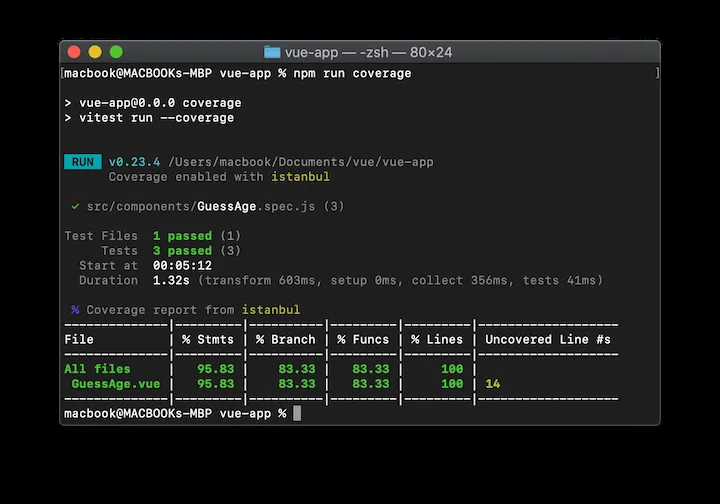Click the terminal cursor block at prompt
The width and height of the screenshot is (720, 504).
click(297, 413)
